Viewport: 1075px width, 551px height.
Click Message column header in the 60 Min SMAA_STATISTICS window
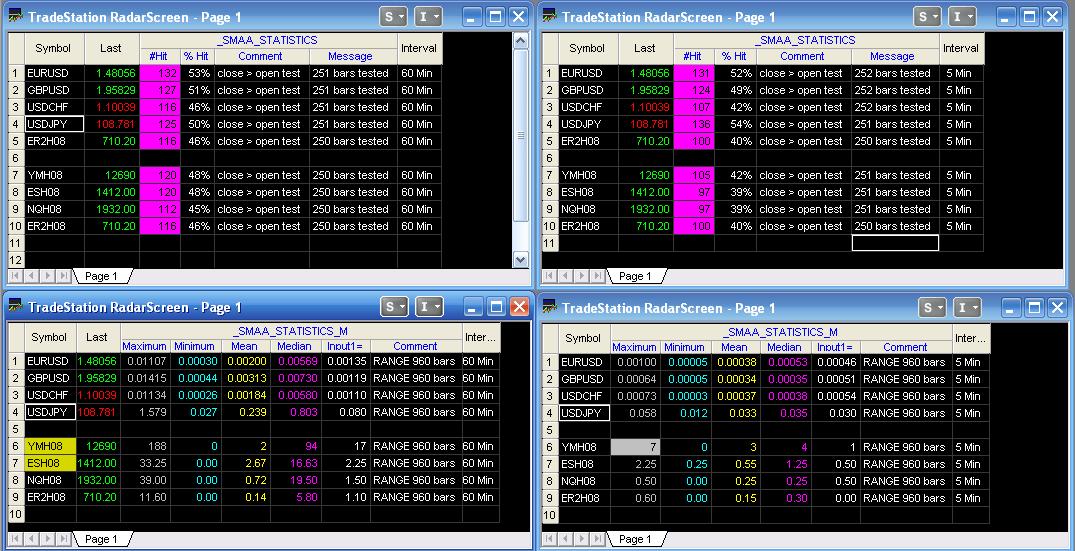(353, 56)
